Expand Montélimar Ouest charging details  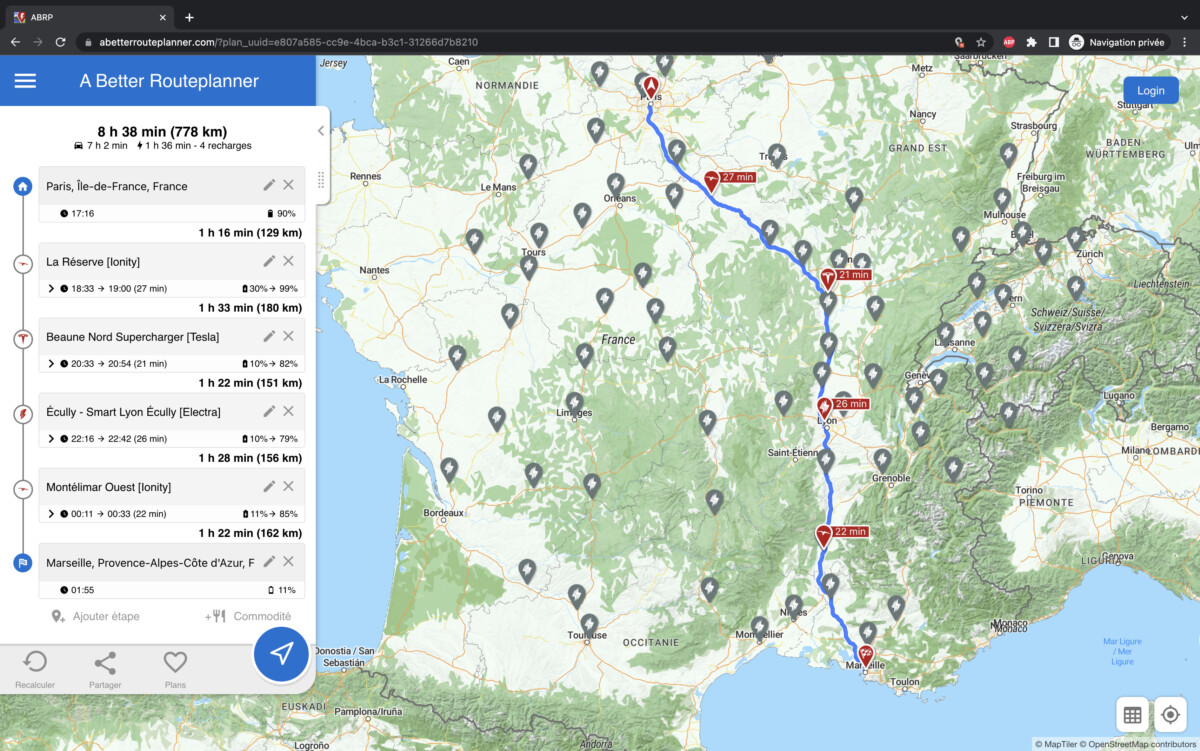click(51, 513)
